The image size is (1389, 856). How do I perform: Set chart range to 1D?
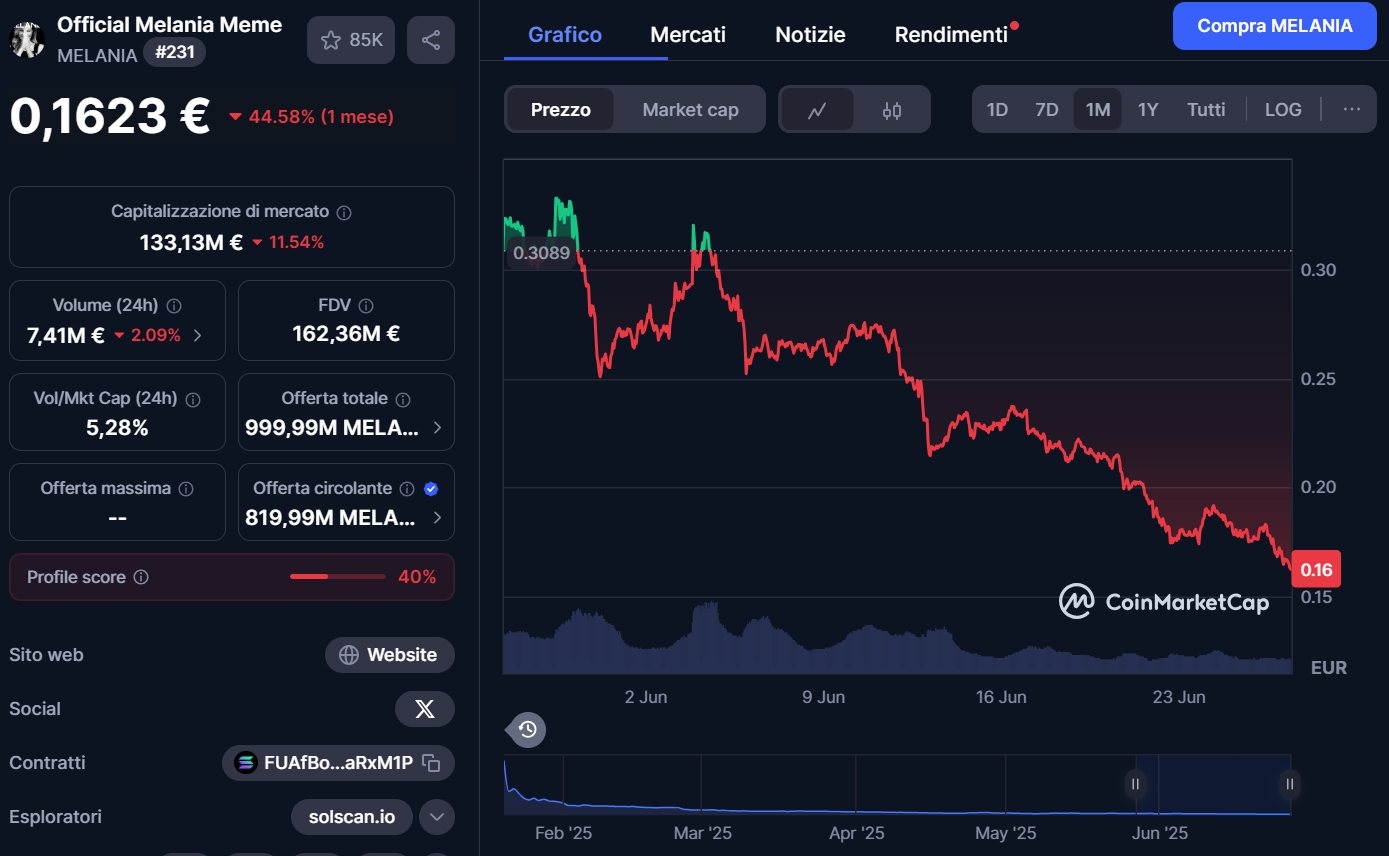[x=997, y=110]
